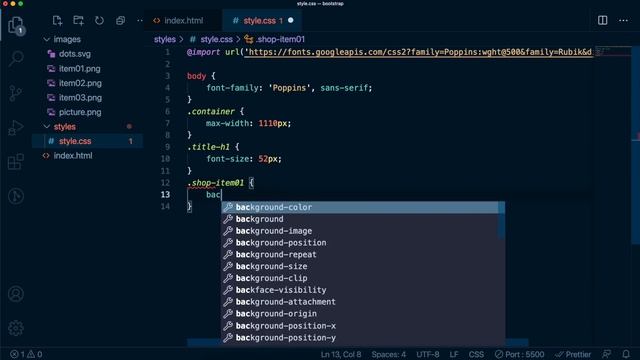The image size is (640, 360).
Task: Click line number 12 in gutter
Action: click(x=165, y=182)
